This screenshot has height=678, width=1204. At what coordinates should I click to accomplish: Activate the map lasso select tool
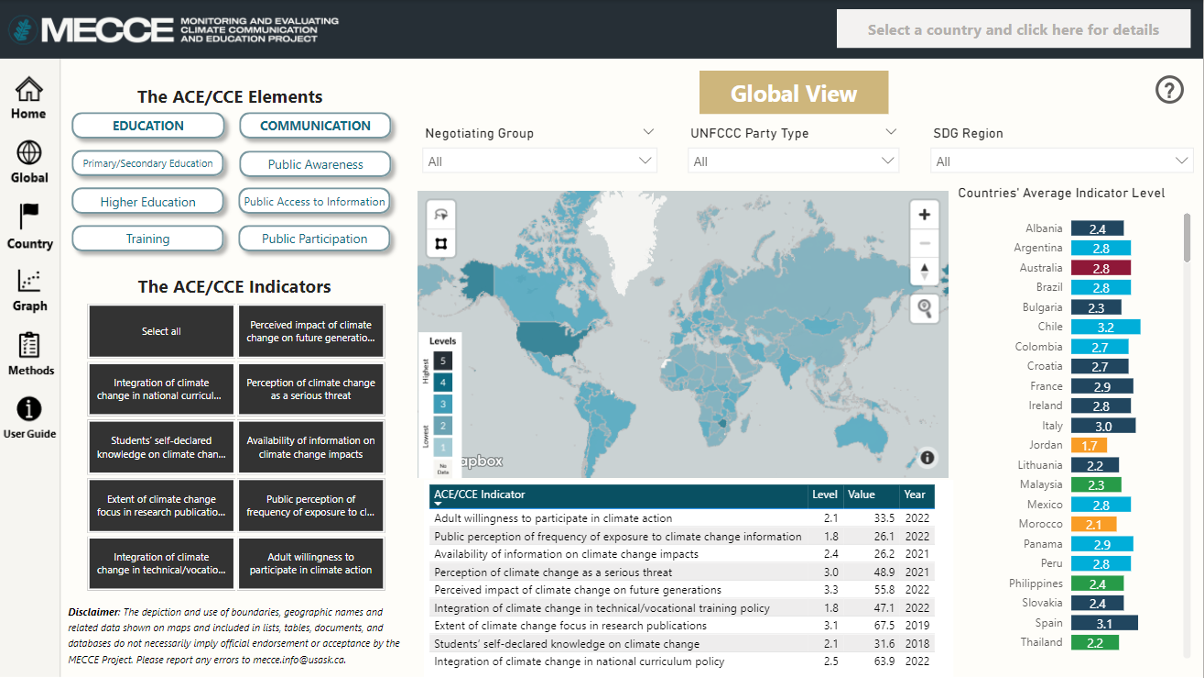(440, 215)
